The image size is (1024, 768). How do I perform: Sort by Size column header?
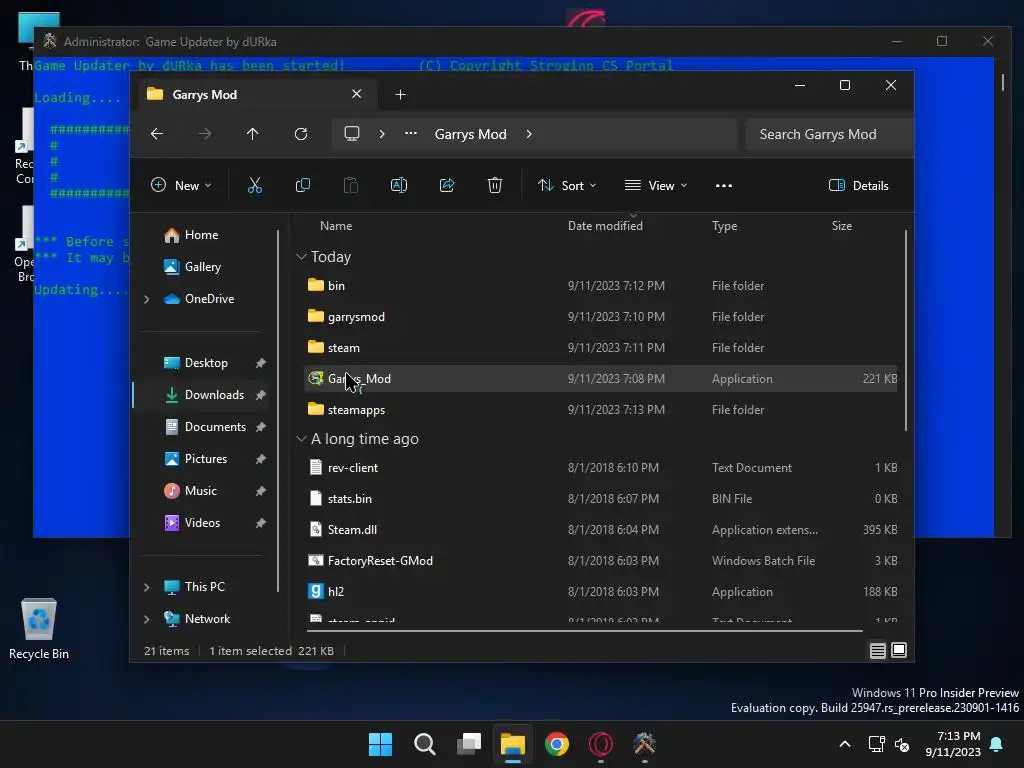click(x=841, y=226)
